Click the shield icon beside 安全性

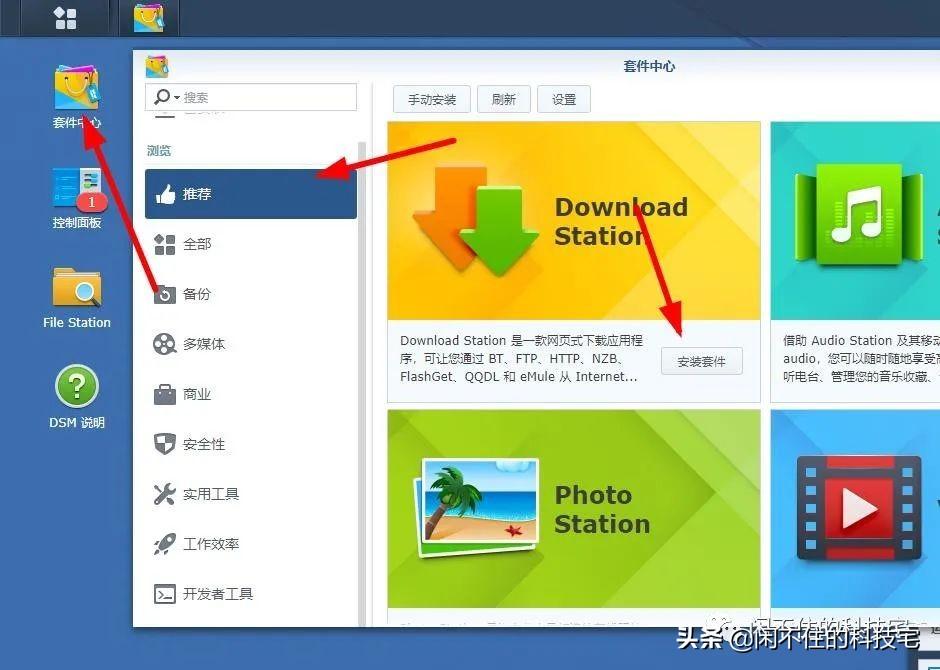pos(165,444)
